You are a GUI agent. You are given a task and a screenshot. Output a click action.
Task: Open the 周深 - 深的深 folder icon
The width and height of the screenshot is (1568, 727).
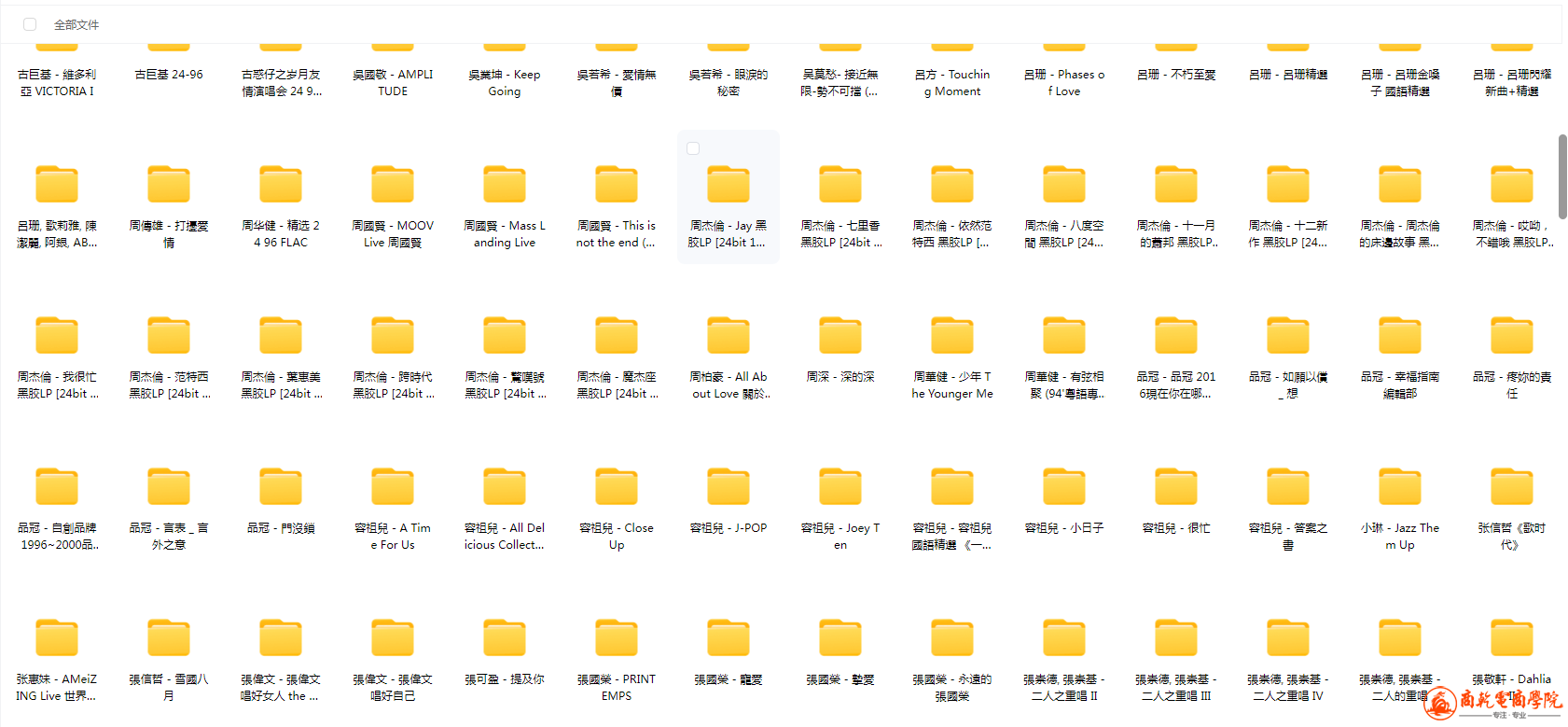coord(840,336)
